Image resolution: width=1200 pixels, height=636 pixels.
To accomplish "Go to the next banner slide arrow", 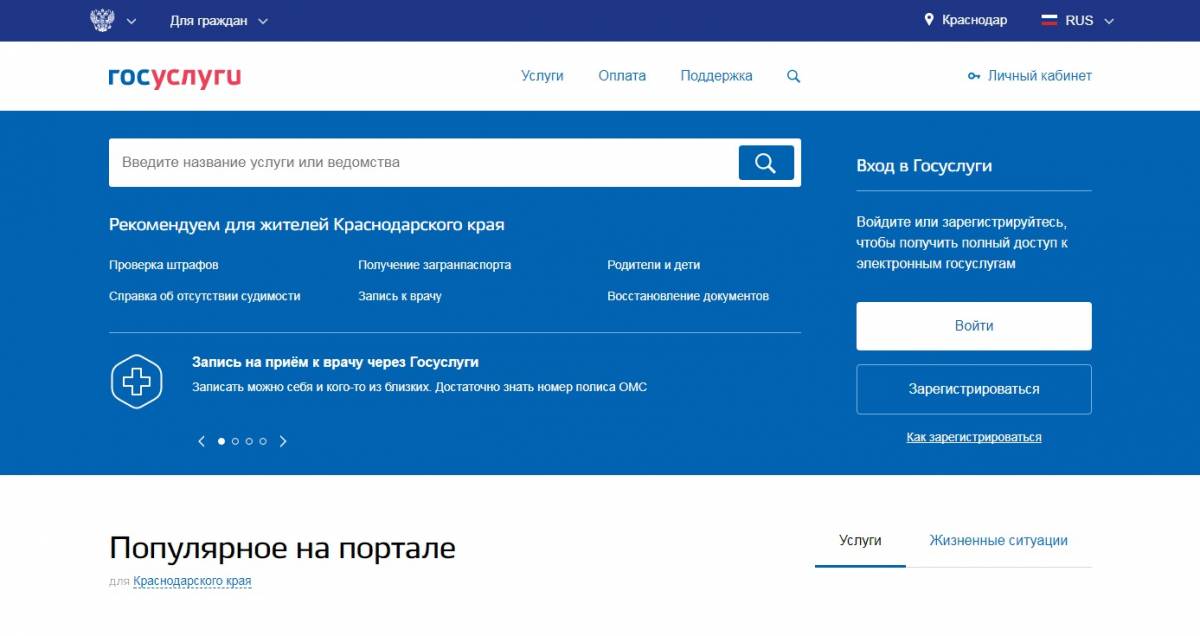I will coord(283,441).
